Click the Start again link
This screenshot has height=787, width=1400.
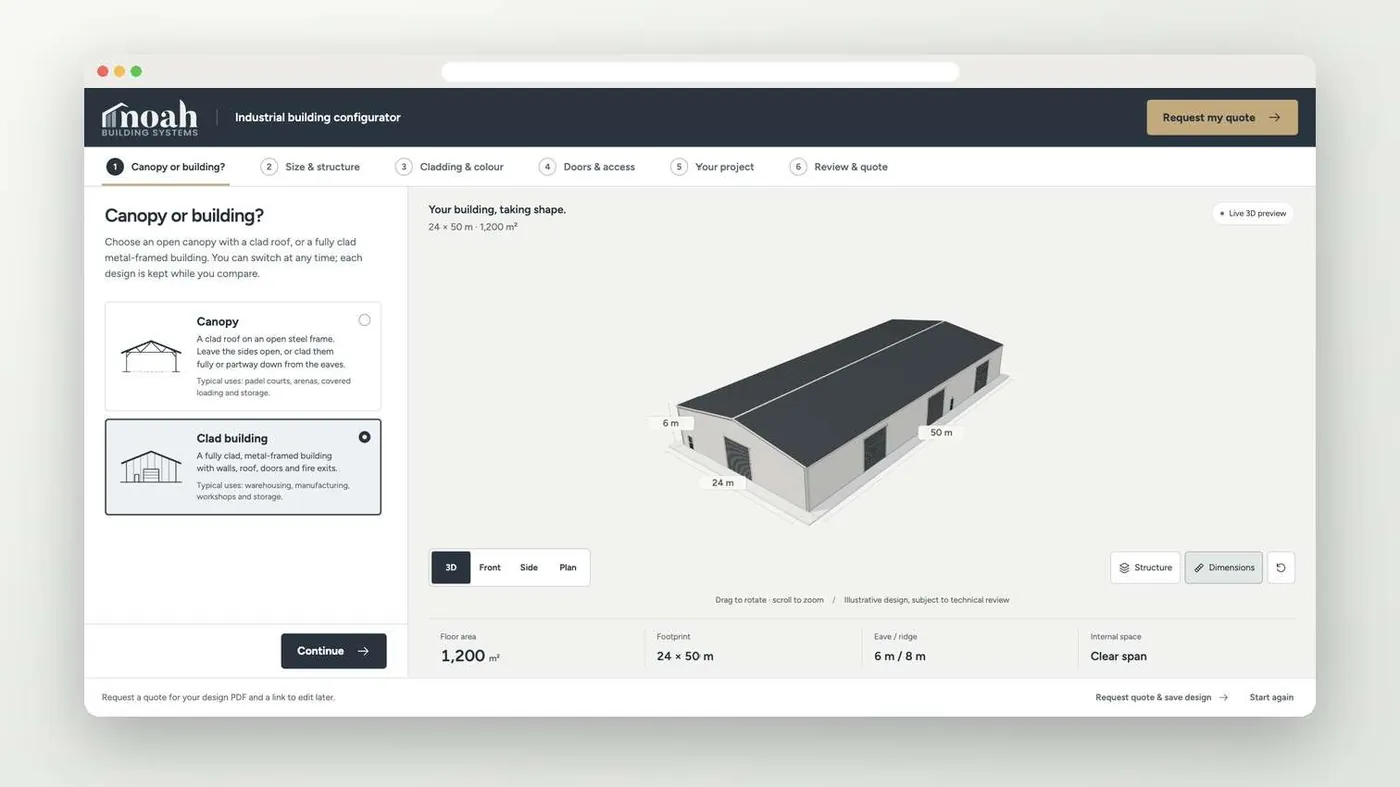click(x=1271, y=697)
